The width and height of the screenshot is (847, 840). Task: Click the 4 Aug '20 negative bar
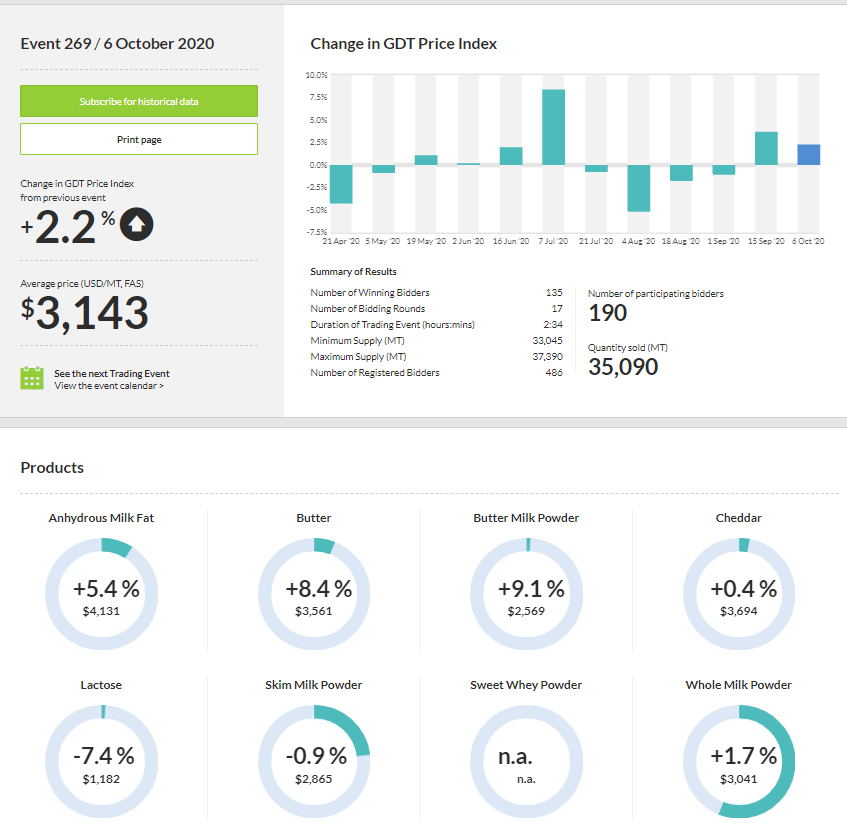tap(639, 188)
